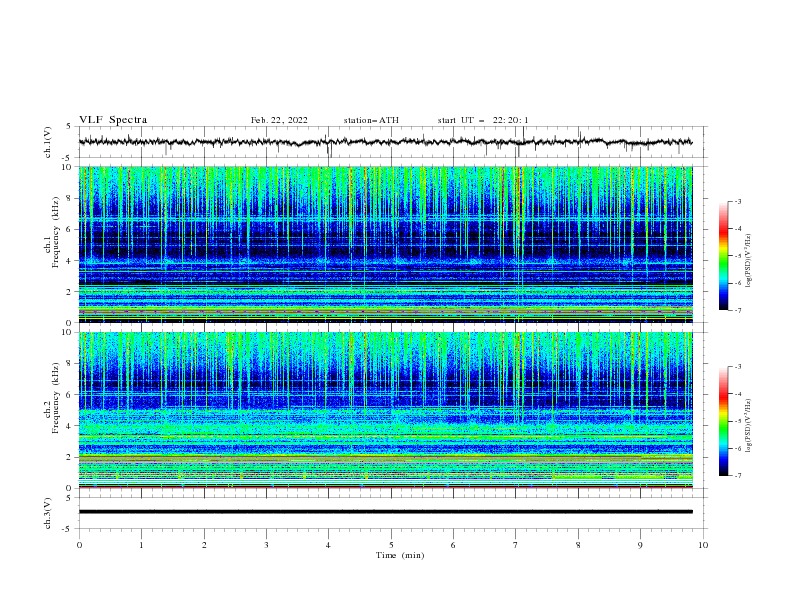Click the "ch.1(V)" waveform axis label

click(48, 142)
